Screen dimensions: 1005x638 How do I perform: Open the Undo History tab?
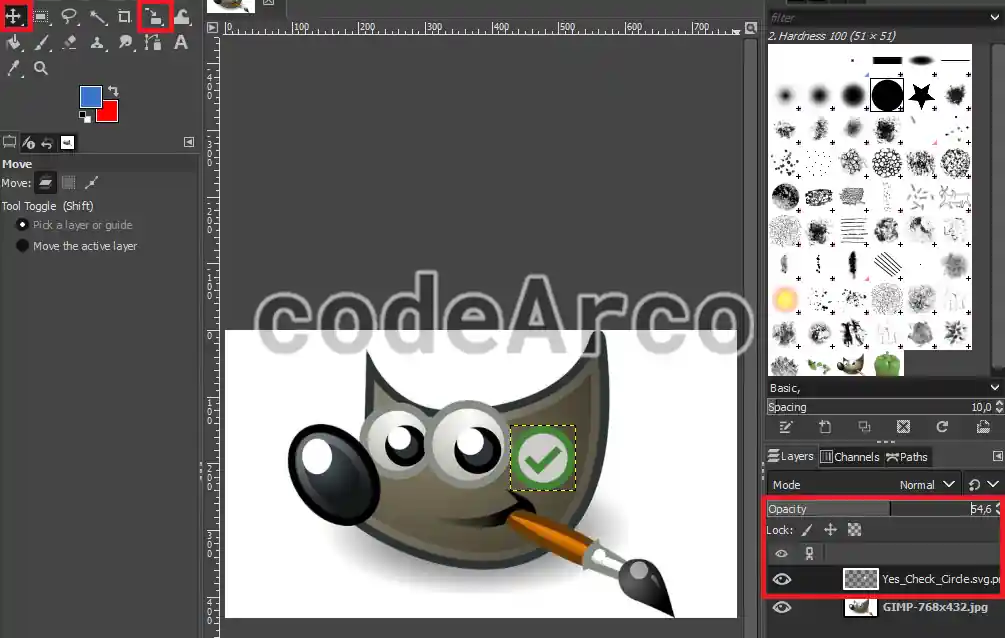click(47, 142)
